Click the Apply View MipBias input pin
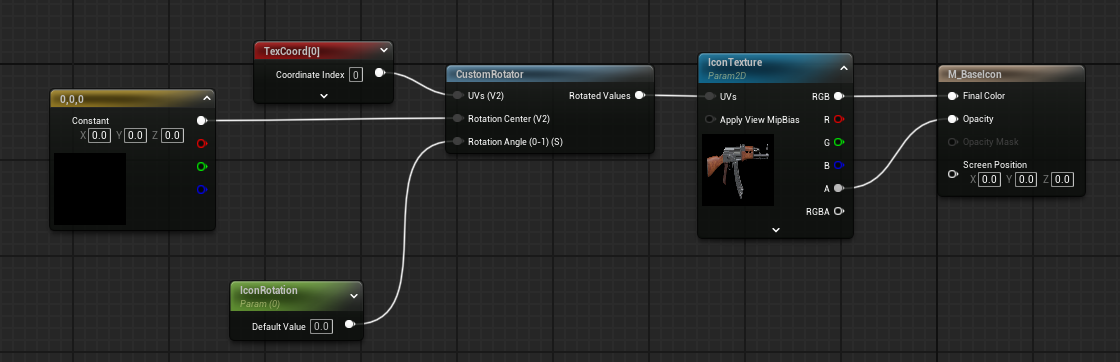The width and height of the screenshot is (1120, 362). point(709,119)
